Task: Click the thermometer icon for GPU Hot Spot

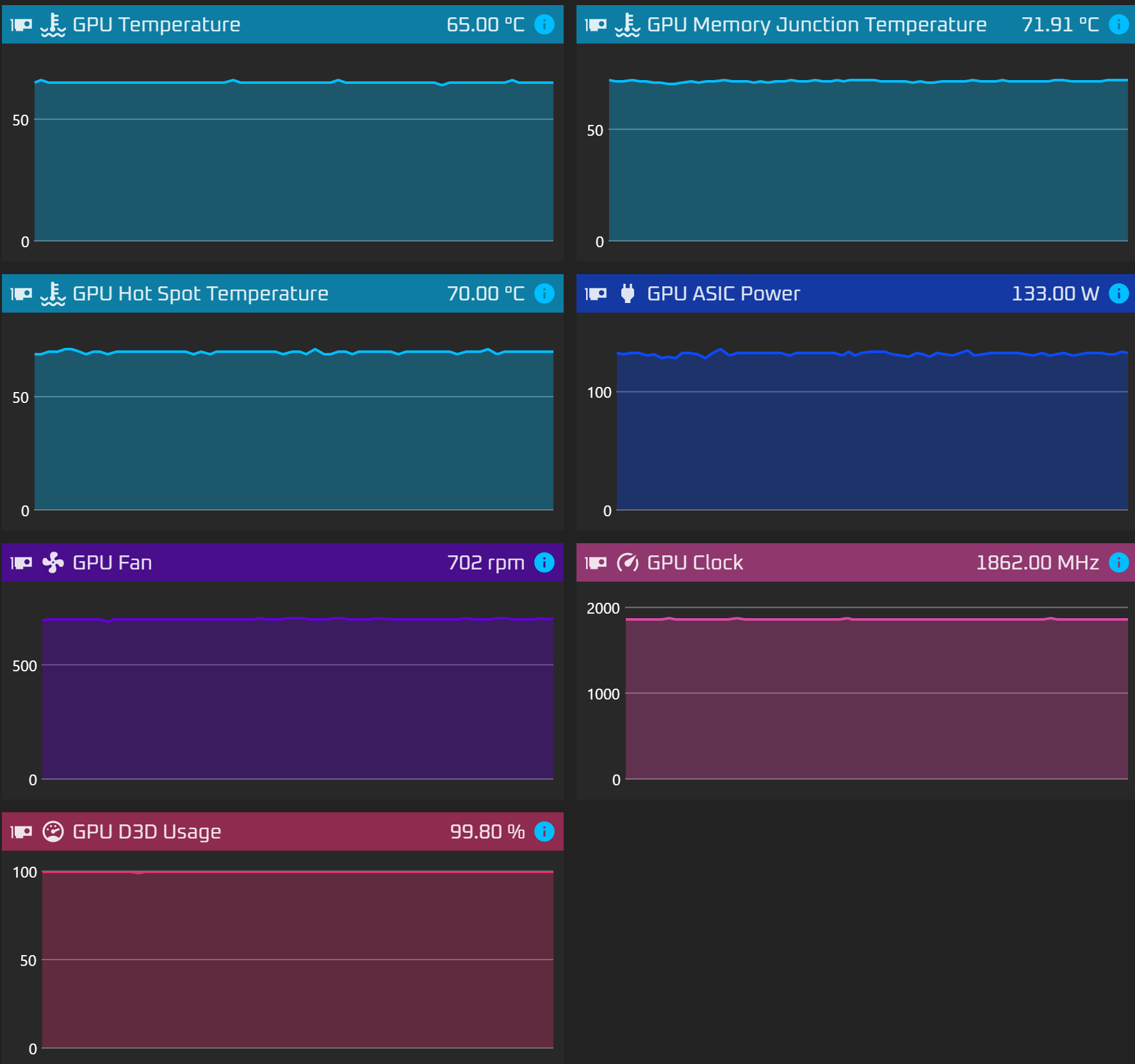Action: point(53,293)
